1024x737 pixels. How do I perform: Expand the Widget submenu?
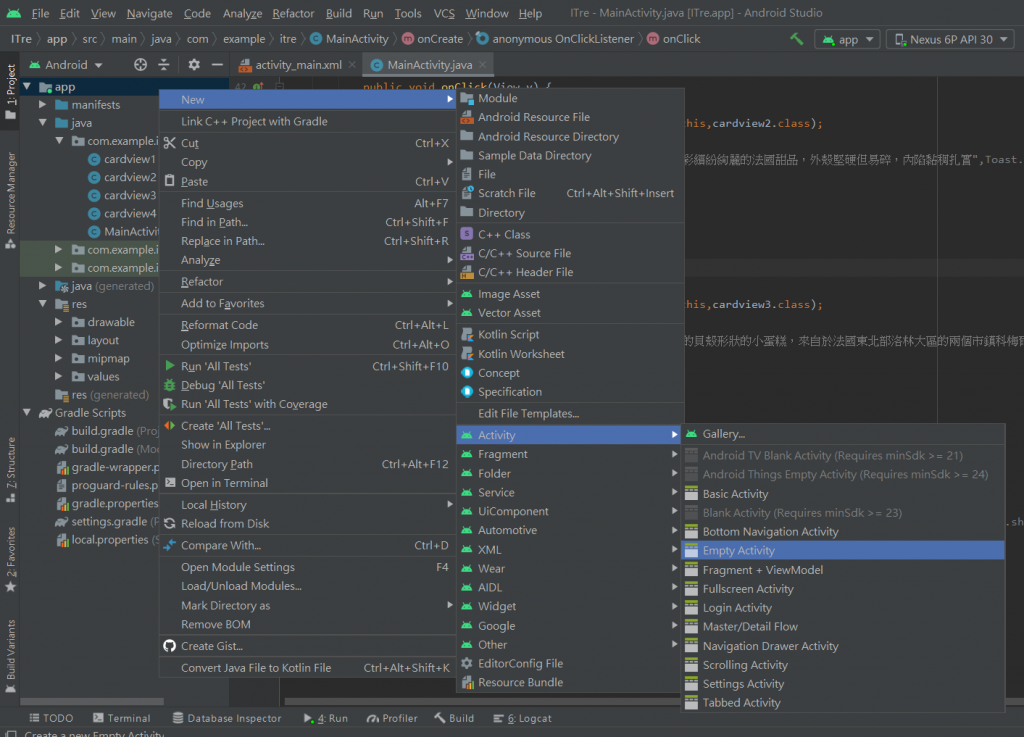[x=569, y=606]
